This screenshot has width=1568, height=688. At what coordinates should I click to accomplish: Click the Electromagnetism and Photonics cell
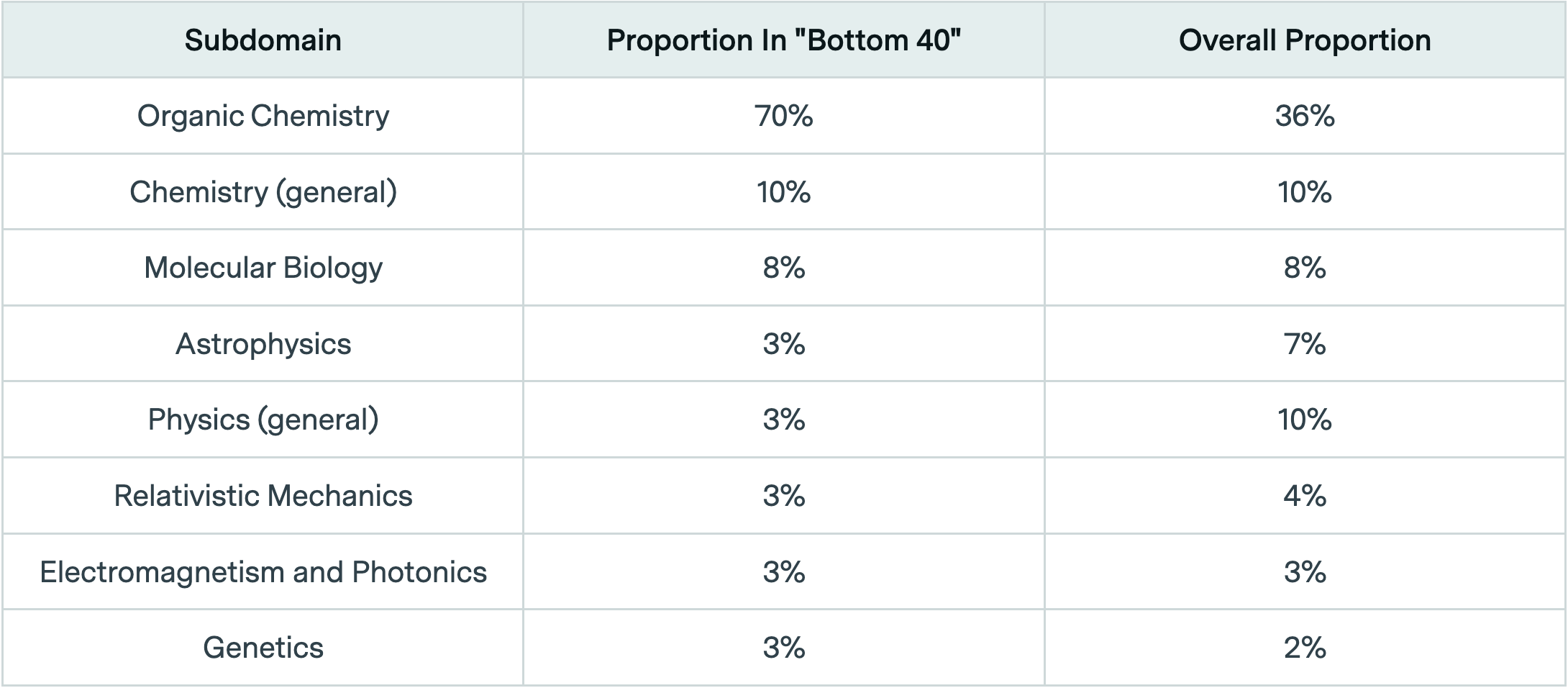click(x=263, y=572)
